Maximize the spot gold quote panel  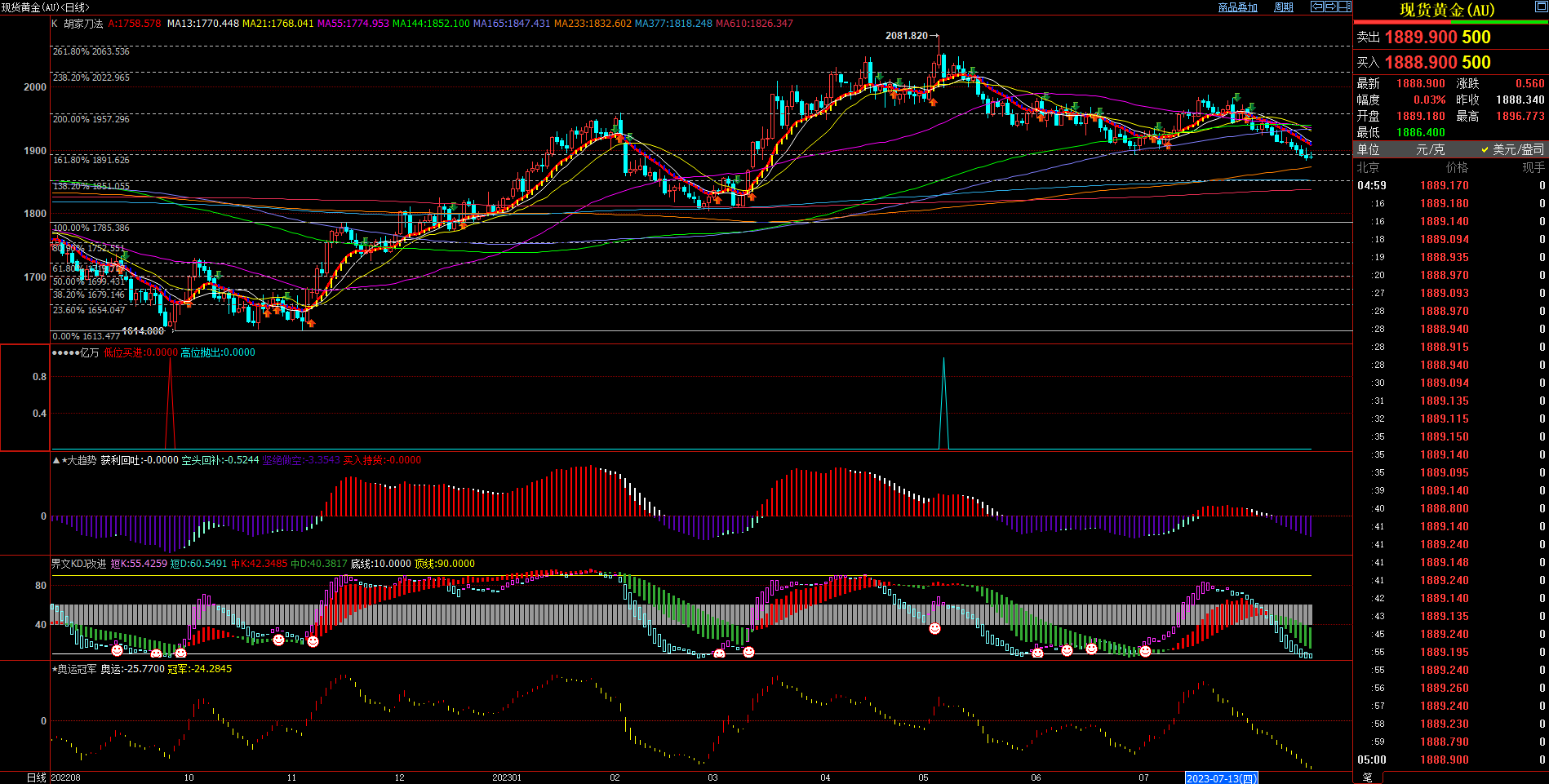click(1540, 7)
